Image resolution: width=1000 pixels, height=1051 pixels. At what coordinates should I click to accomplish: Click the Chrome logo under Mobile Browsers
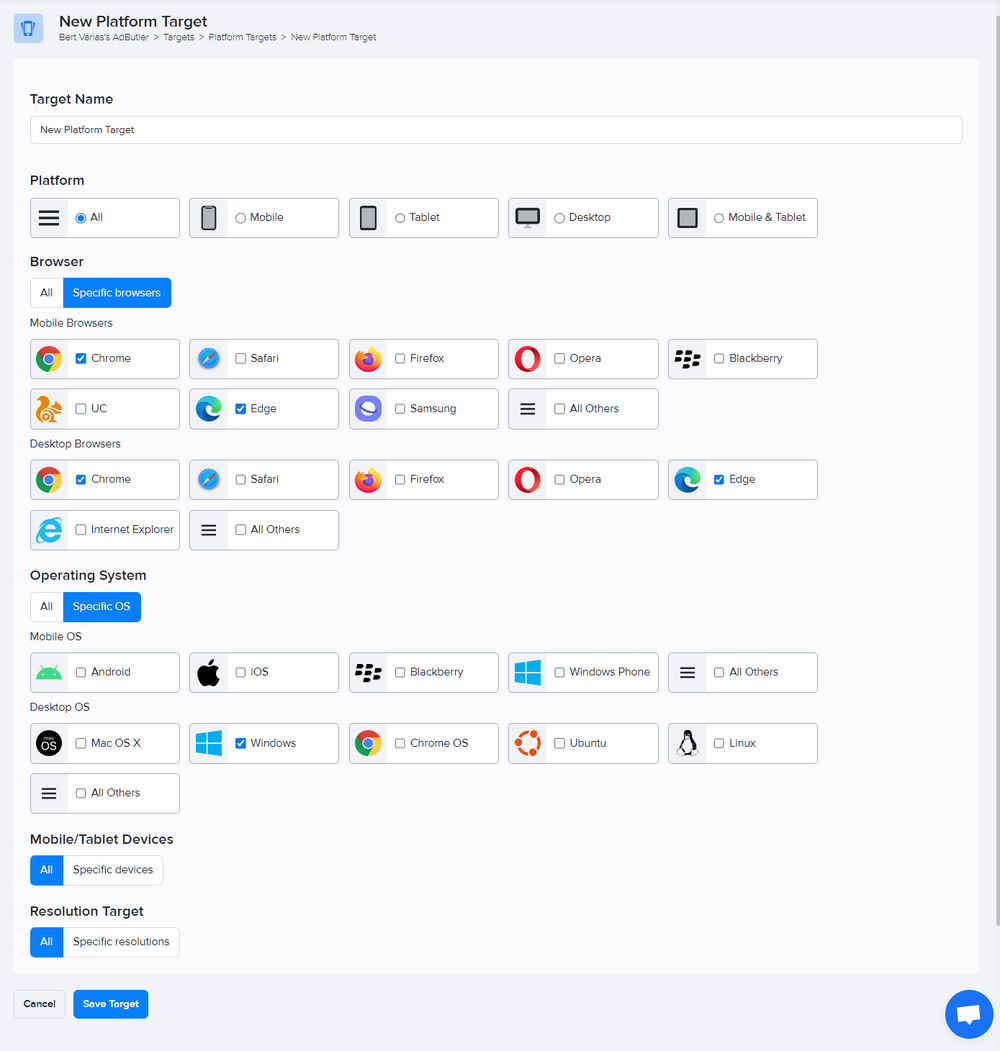(x=49, y=359)
